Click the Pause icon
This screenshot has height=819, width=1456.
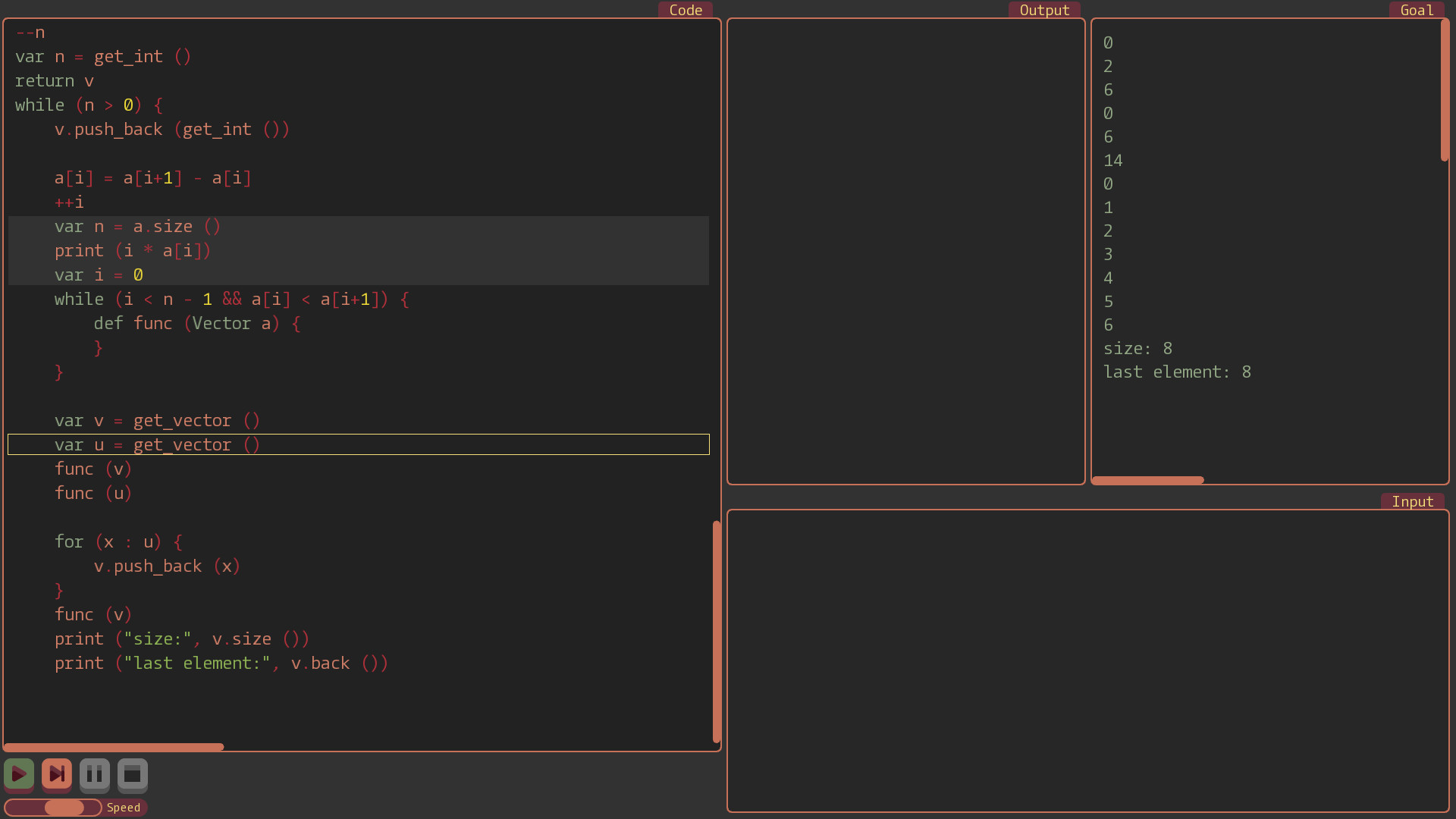(x=95, y=774)
